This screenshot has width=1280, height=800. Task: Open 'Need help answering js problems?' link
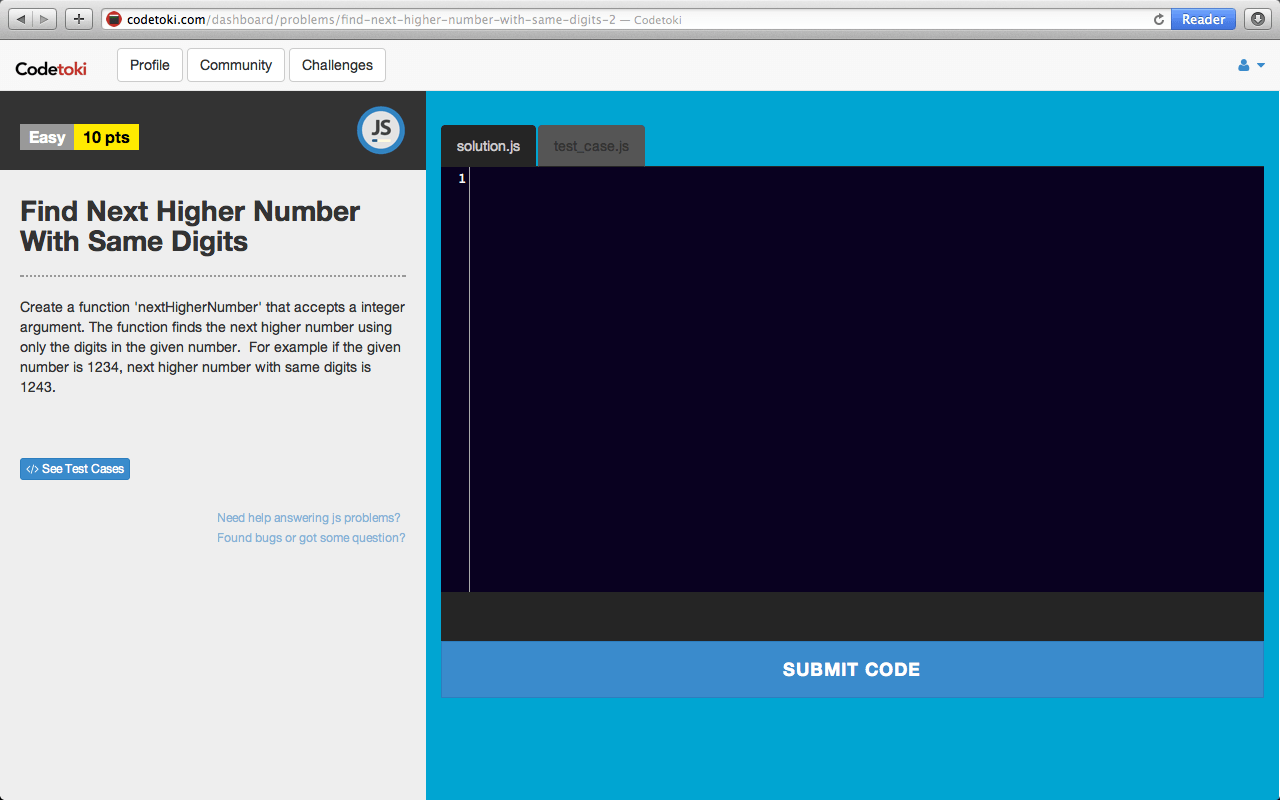(309, 518)
